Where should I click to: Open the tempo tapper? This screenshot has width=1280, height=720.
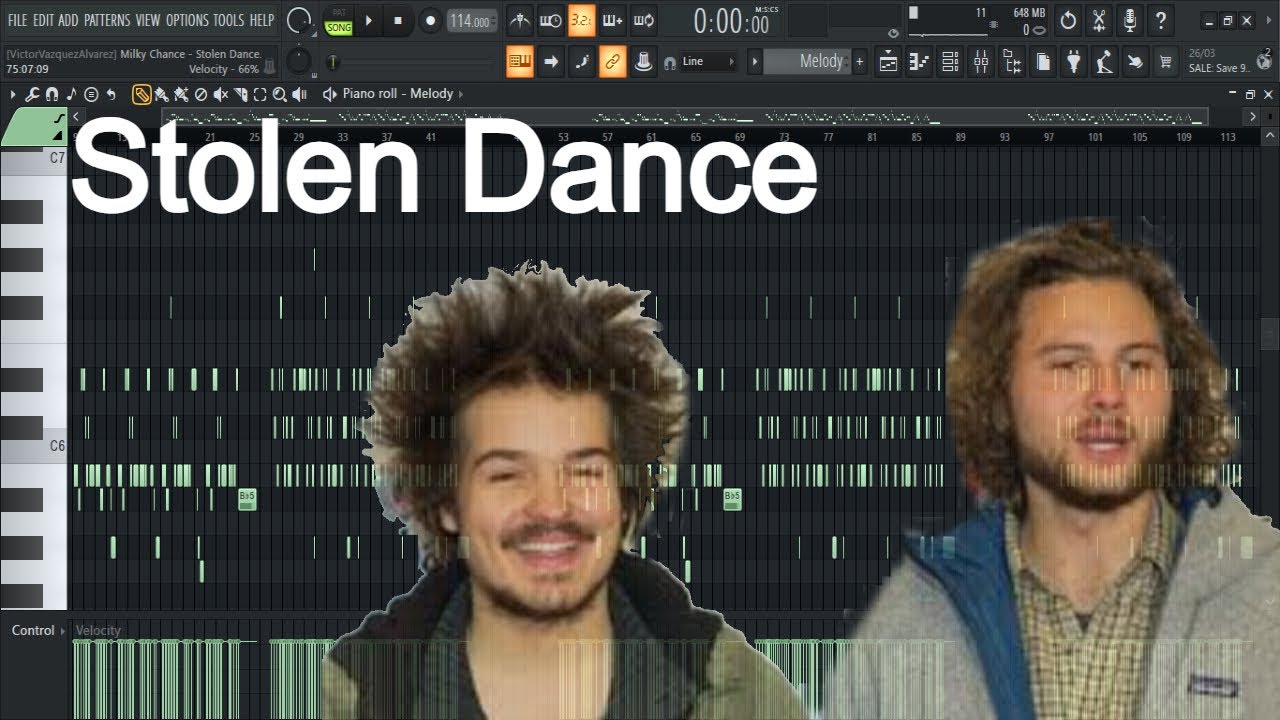tap(1104, 62)
